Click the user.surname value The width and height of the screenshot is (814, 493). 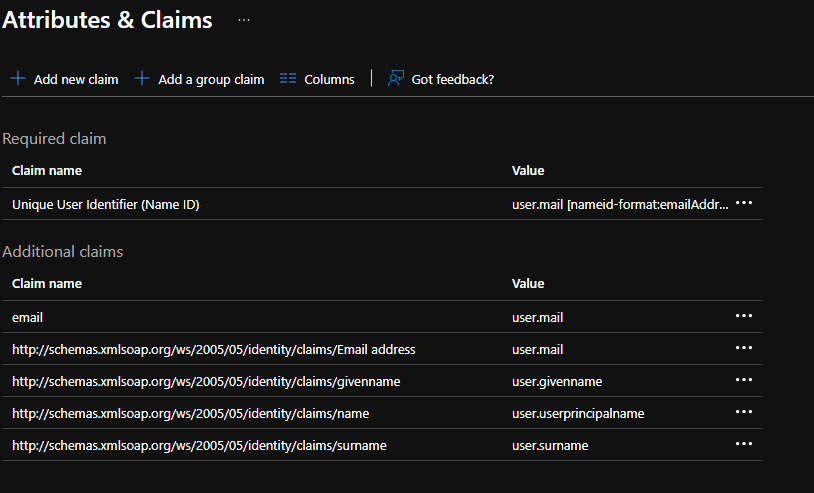tap(550, 446)
